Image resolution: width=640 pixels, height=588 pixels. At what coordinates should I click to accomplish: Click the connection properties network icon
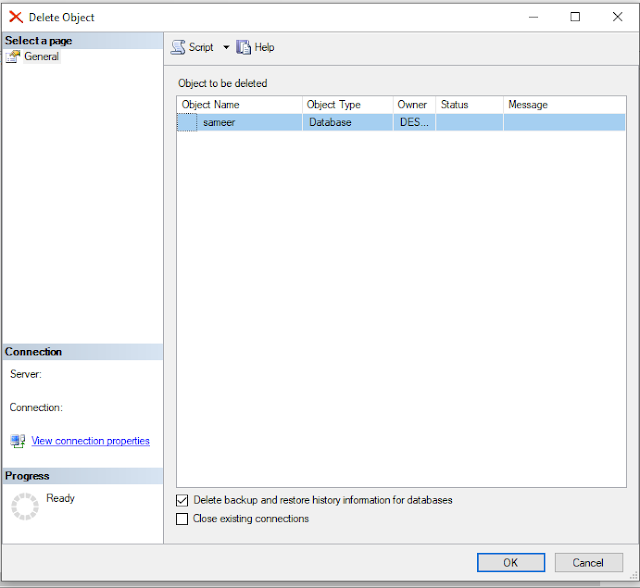click(x=18, y=441)
